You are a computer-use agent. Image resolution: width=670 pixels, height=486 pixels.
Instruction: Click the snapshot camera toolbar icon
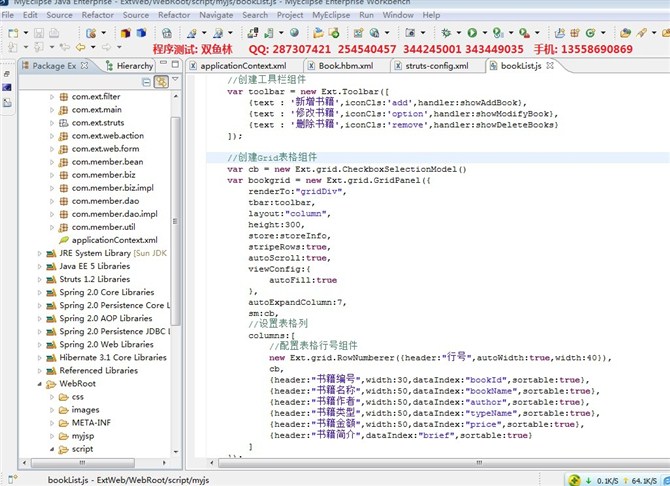click(410, 33)
